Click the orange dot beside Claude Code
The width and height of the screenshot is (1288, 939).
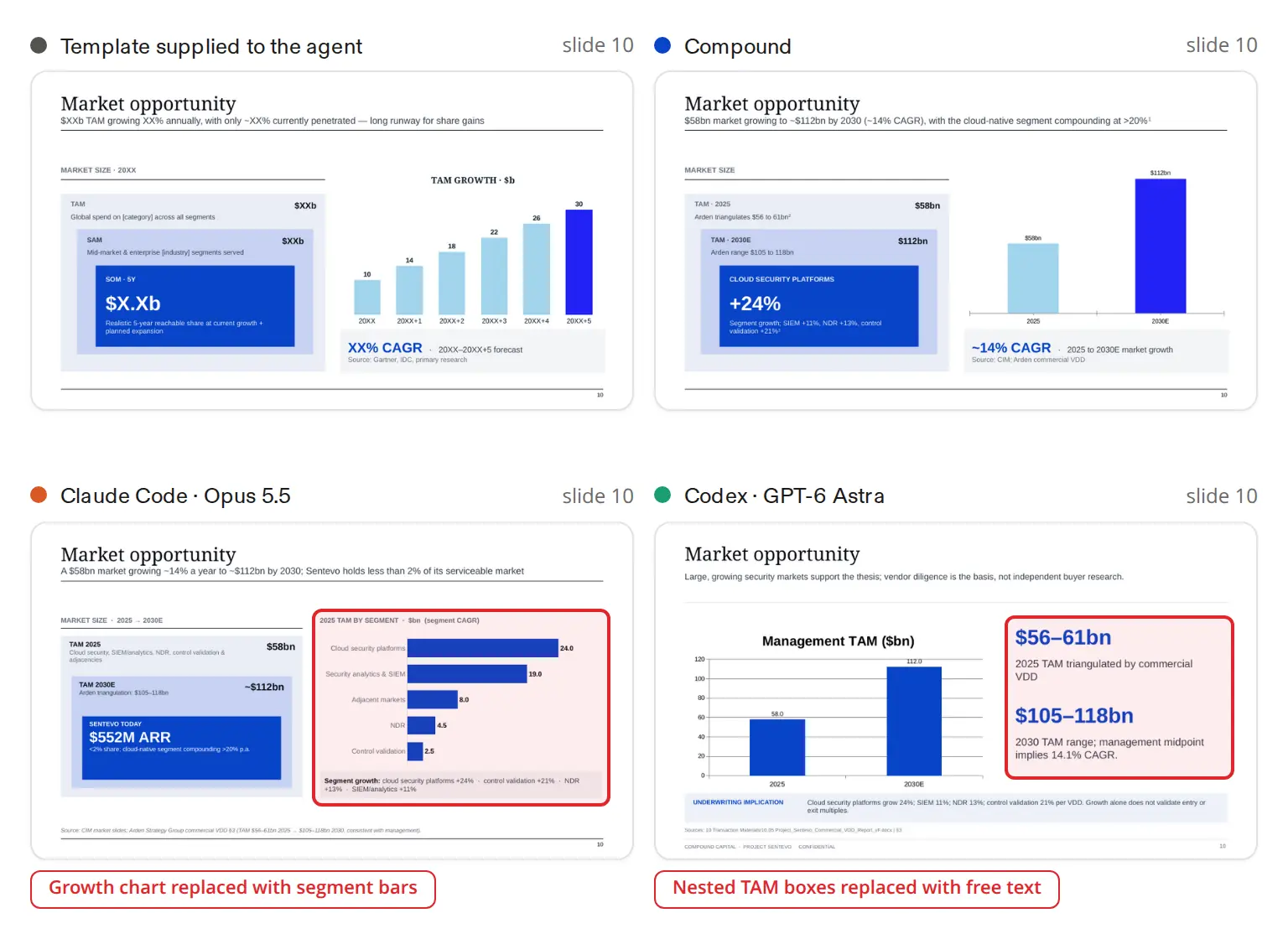39,495
